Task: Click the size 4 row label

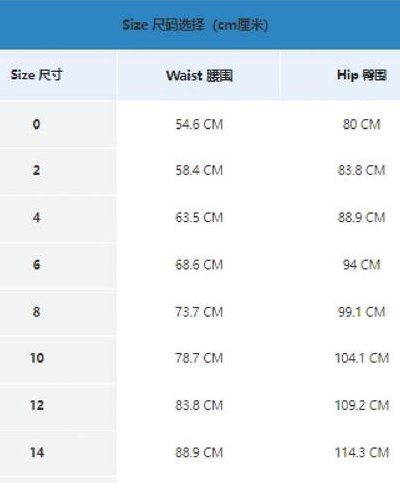Action: tap(36, 217)
